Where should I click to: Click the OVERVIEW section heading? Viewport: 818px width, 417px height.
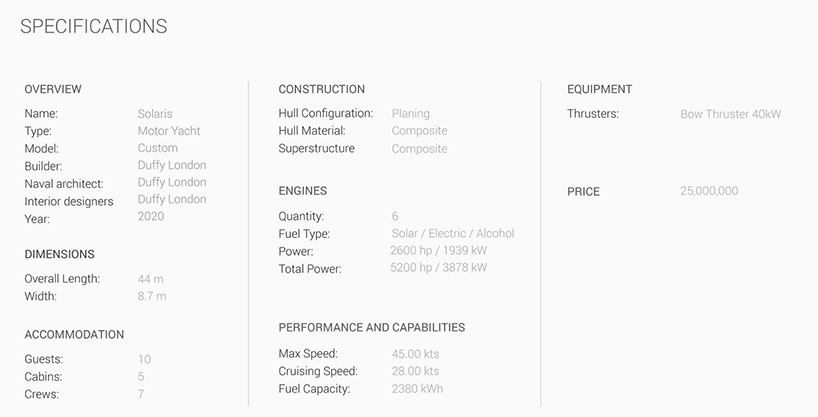click(x=53, y=89)
